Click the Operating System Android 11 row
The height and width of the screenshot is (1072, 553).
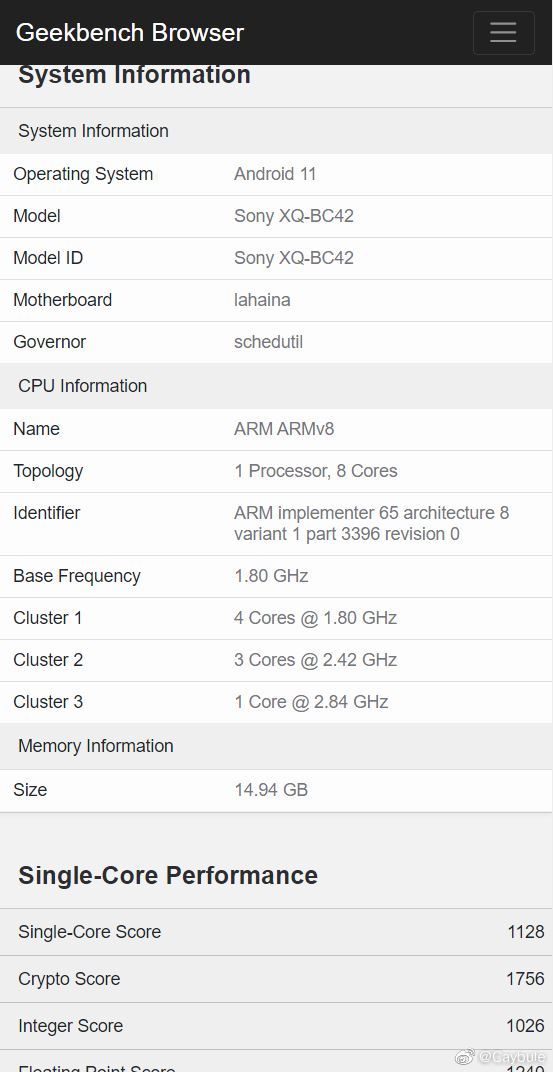pyautogui.click(x=276, y=174)
